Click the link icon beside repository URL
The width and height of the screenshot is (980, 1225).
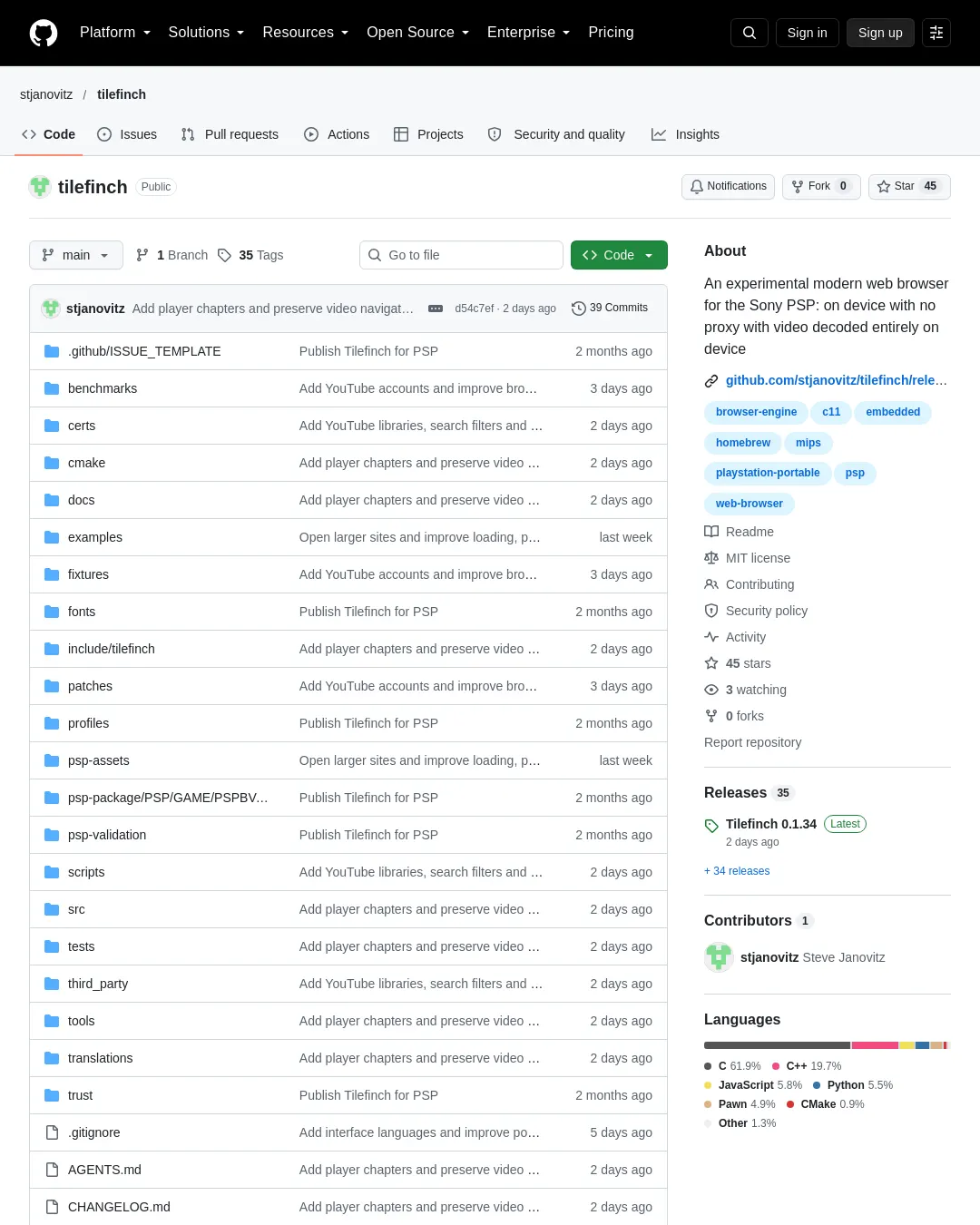point(711,381)
